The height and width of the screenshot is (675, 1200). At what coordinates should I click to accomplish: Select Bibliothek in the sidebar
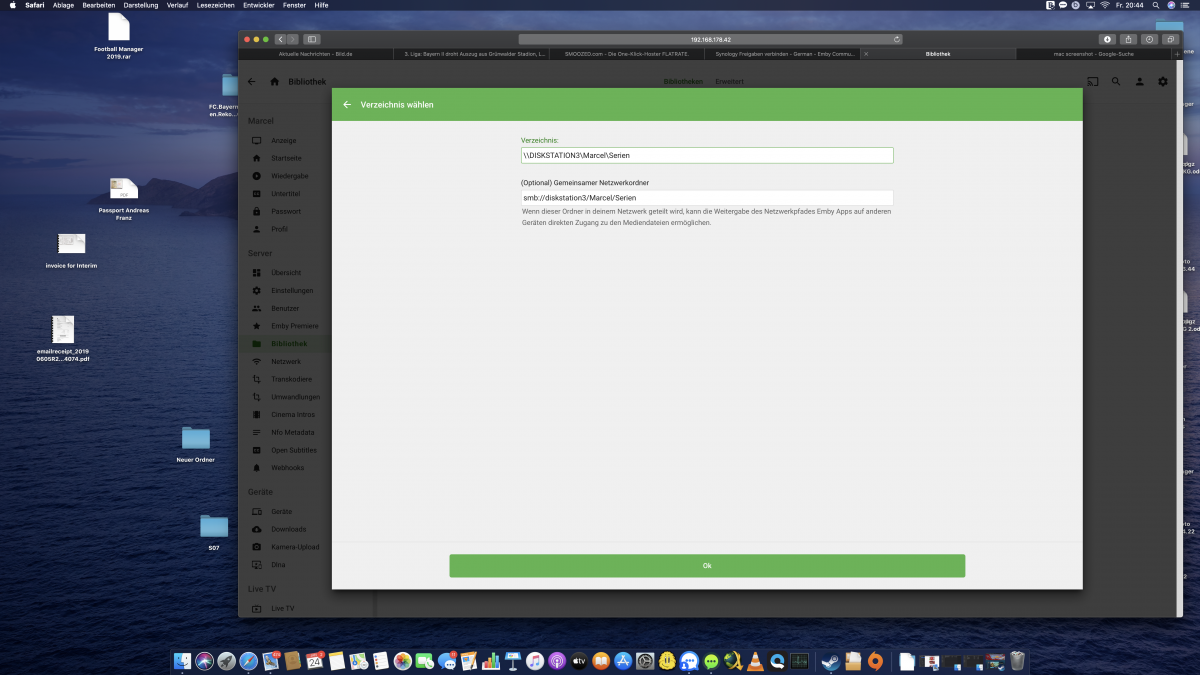[x=289, y=344]
